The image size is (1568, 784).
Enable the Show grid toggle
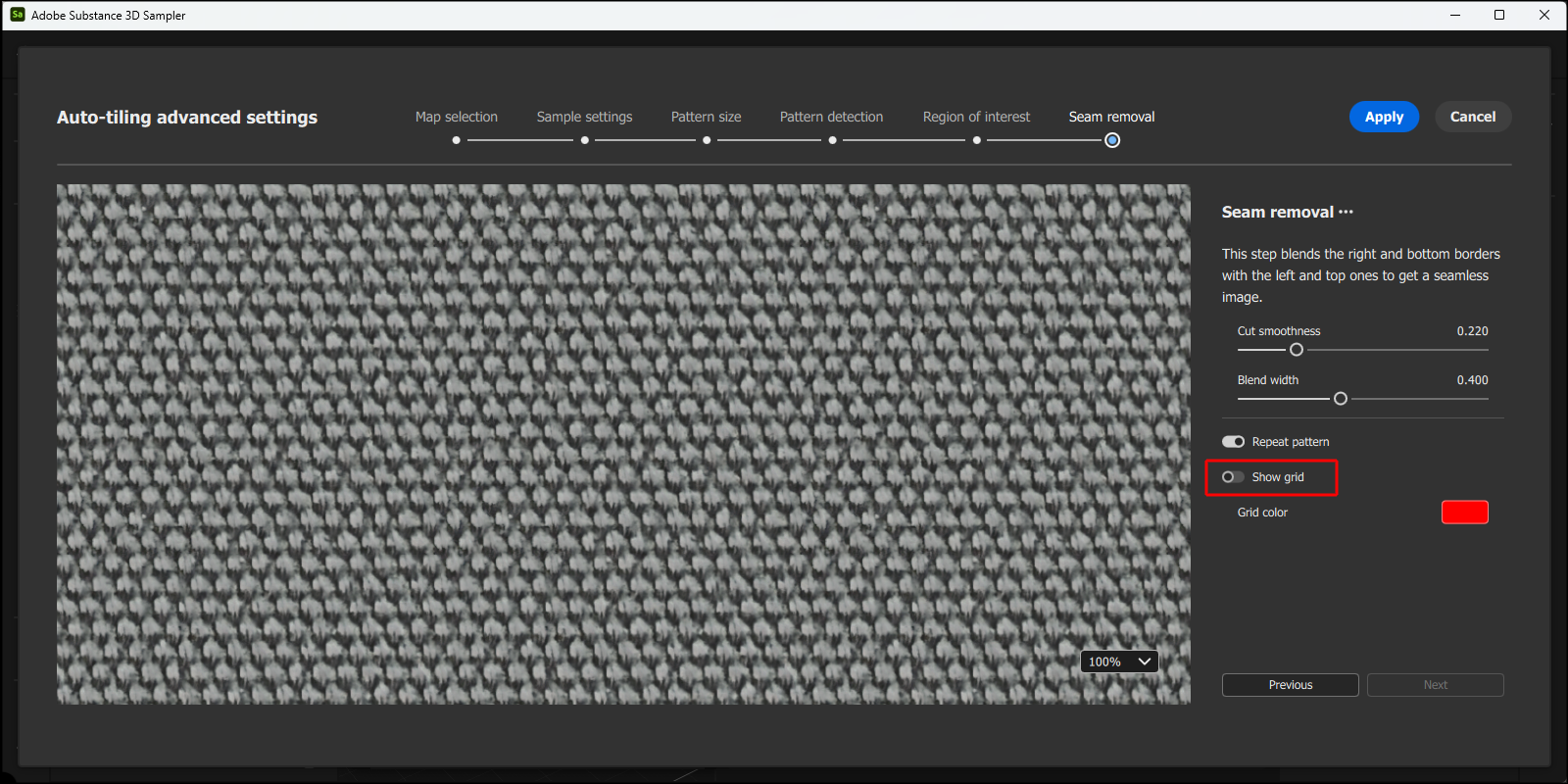(x=1233, y=477)
